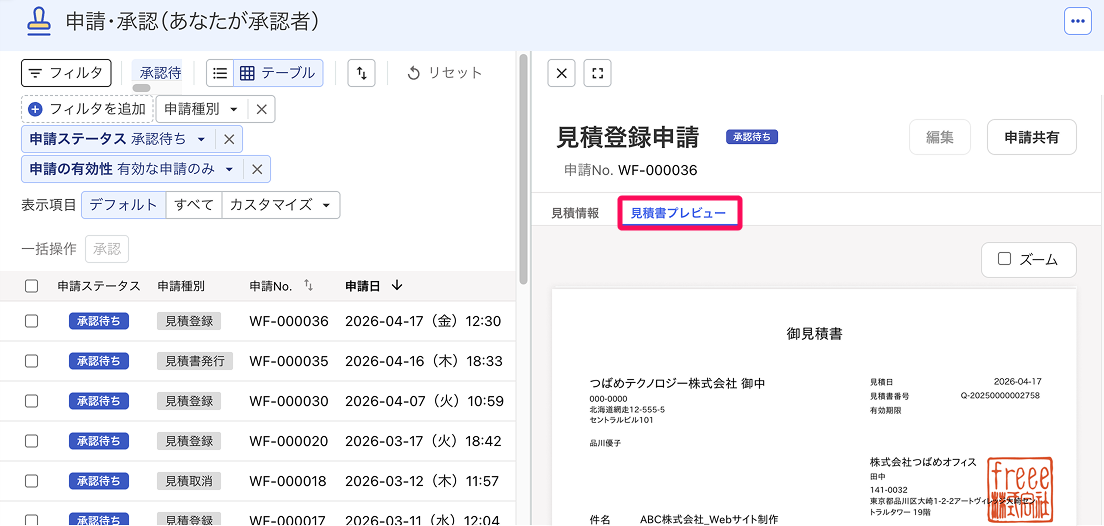The height and width of the screenshot is (526, 1104).
Task: Switch to 見積書プレビュー tab
Action: click(679, 213)
